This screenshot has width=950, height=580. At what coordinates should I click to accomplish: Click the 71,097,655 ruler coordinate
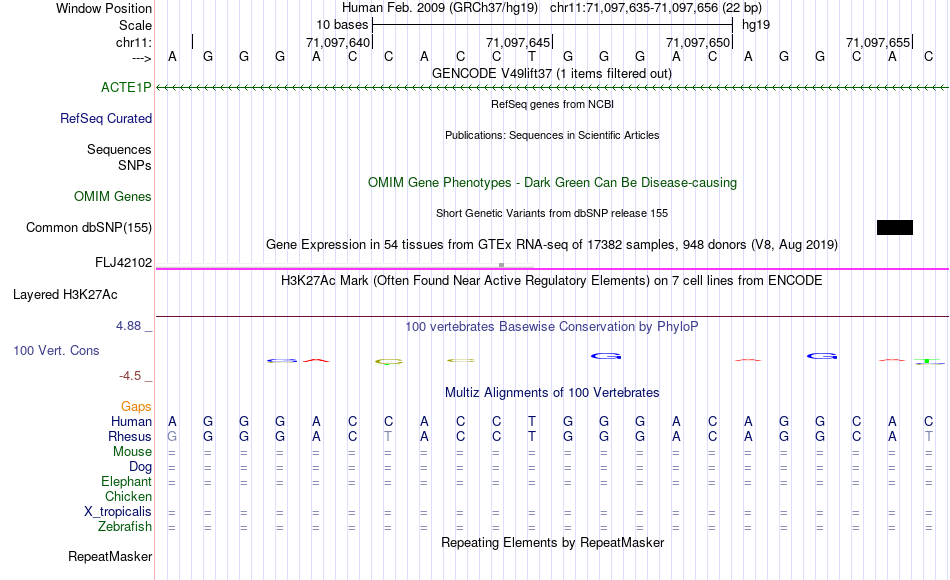878,42
